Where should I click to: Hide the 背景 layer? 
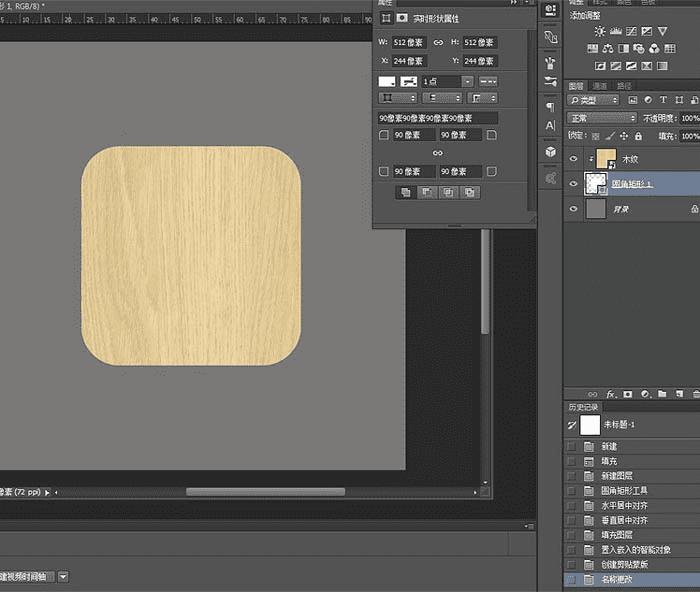573,209
